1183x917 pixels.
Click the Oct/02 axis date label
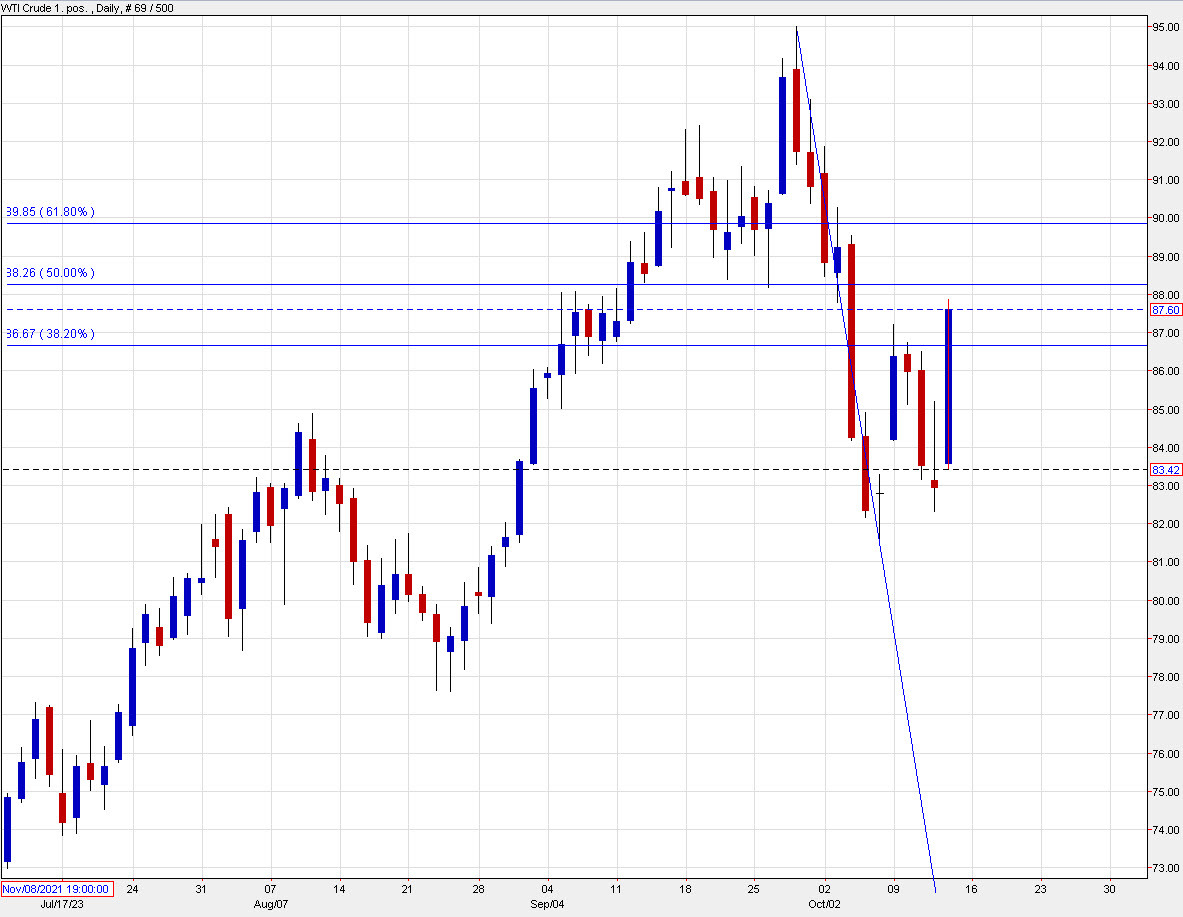tap(825, 903)
